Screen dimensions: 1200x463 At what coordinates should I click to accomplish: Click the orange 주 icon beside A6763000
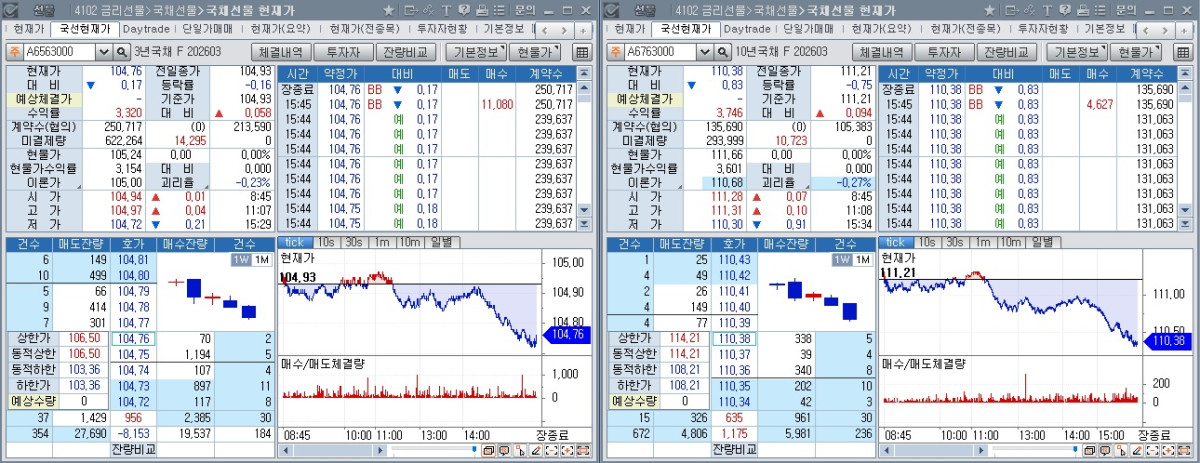(x=614, y=51)
